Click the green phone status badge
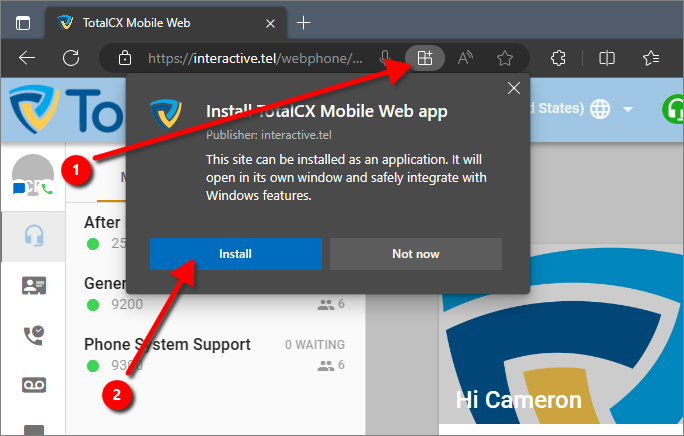Viewport: 684px width, 436px height. coord(47,189)
